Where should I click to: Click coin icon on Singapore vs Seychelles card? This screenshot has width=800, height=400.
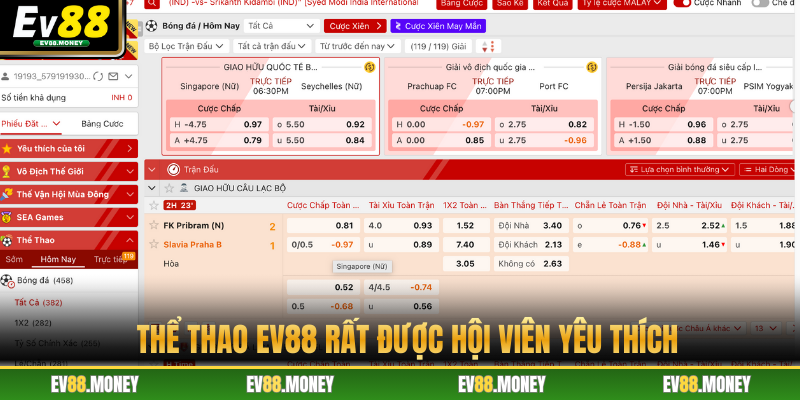370,67
